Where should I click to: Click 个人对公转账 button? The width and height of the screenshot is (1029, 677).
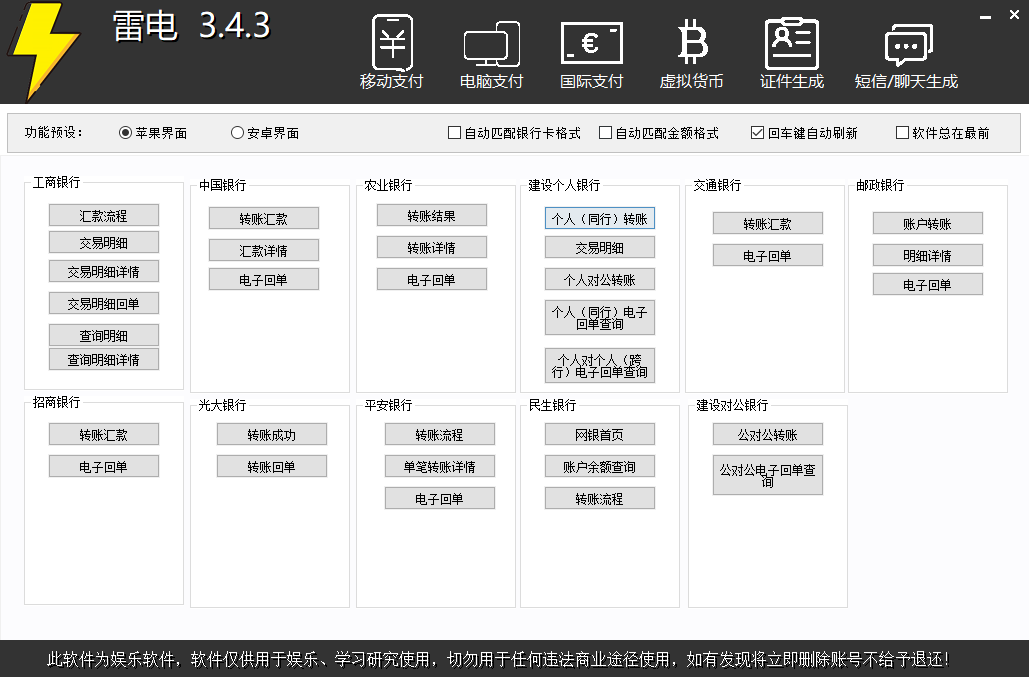tap(600, 279)
